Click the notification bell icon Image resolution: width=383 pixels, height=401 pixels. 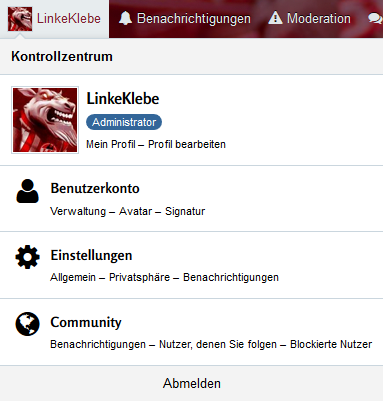[x=125, y=18]
